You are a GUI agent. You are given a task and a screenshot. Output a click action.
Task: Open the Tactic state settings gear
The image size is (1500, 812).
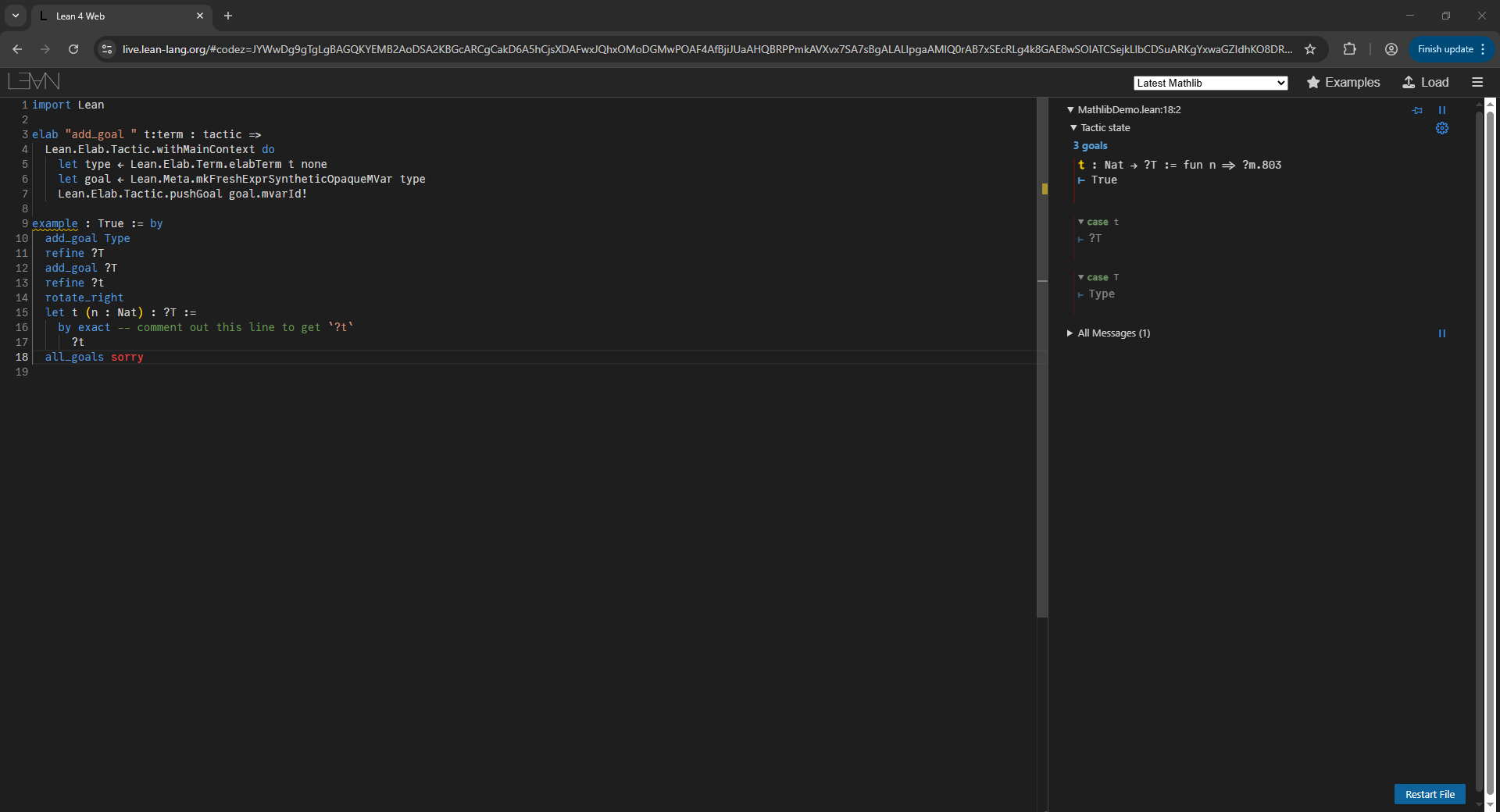click(1442, 128)
